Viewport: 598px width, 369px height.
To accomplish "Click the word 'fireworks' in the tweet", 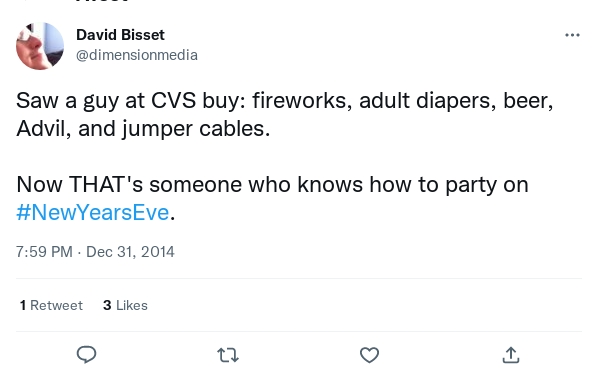I will (299, 101).
